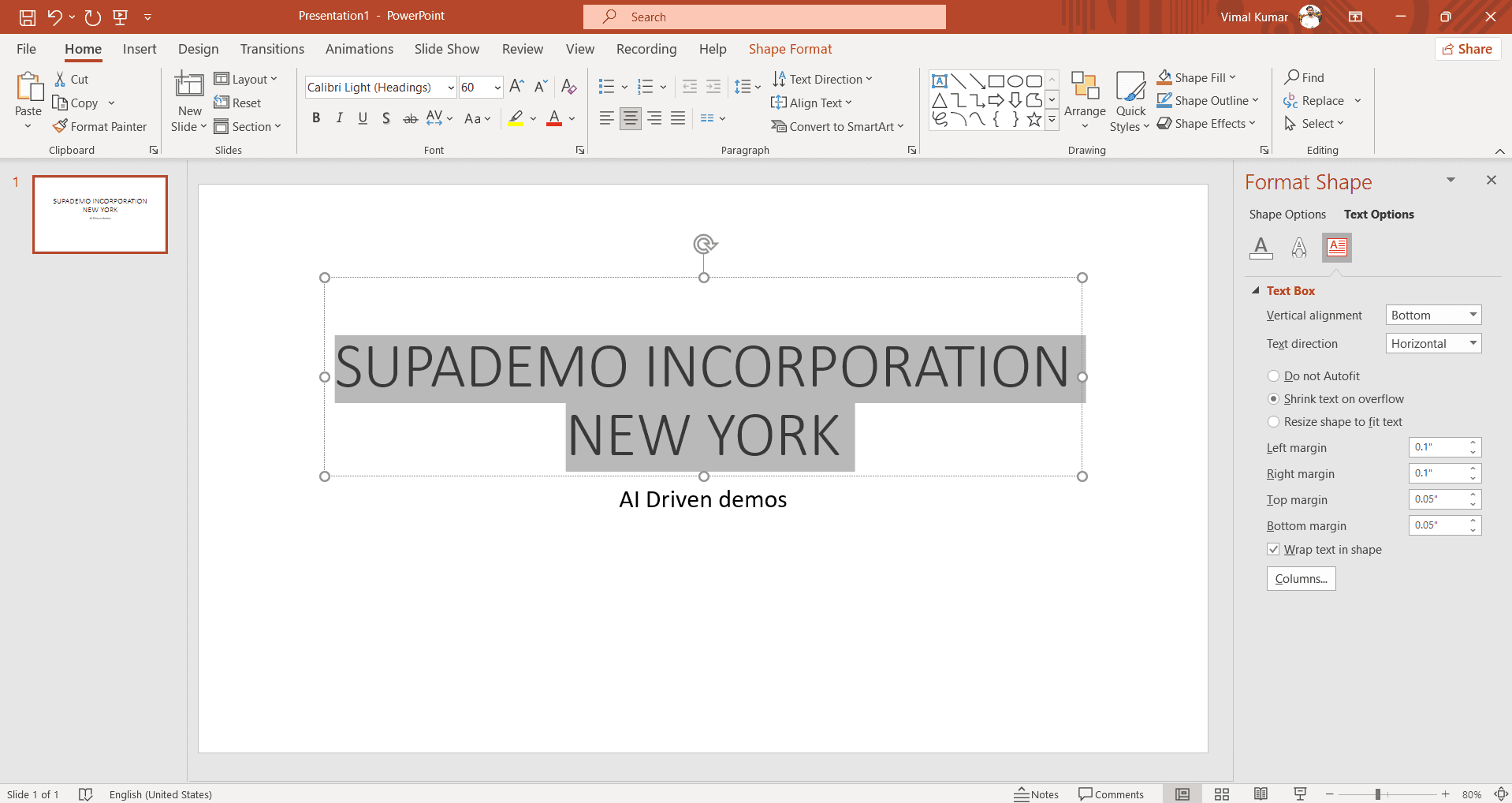Switch to Shape Options tab
The image size is (1512, 803).
click(x=1287, y=215)
